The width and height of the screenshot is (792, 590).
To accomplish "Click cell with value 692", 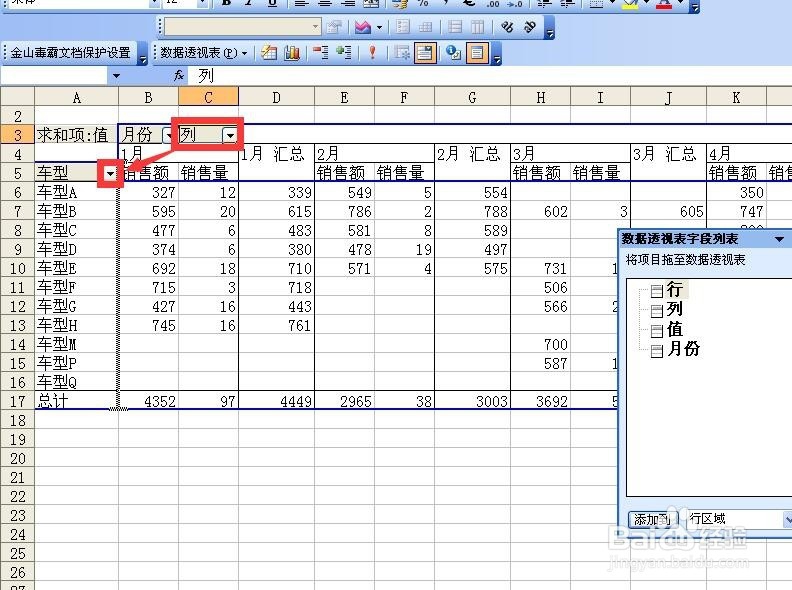I will (x=148, y=268).
